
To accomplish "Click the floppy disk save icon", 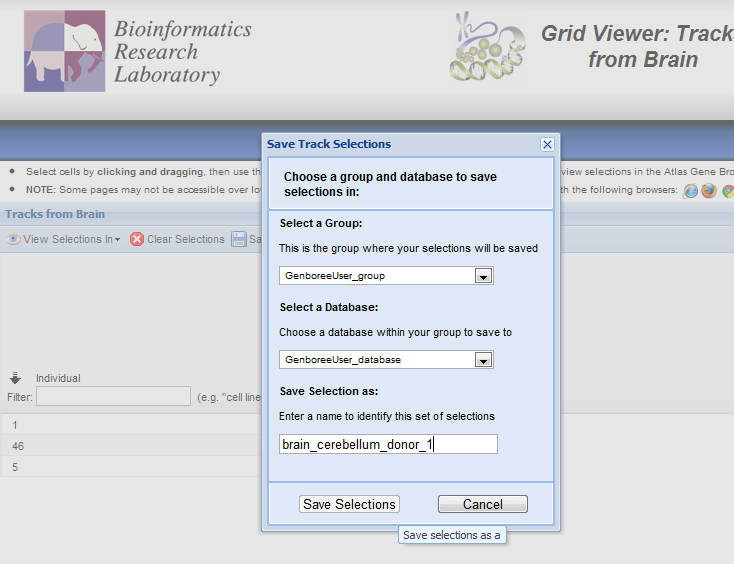I will click(239, 239).
